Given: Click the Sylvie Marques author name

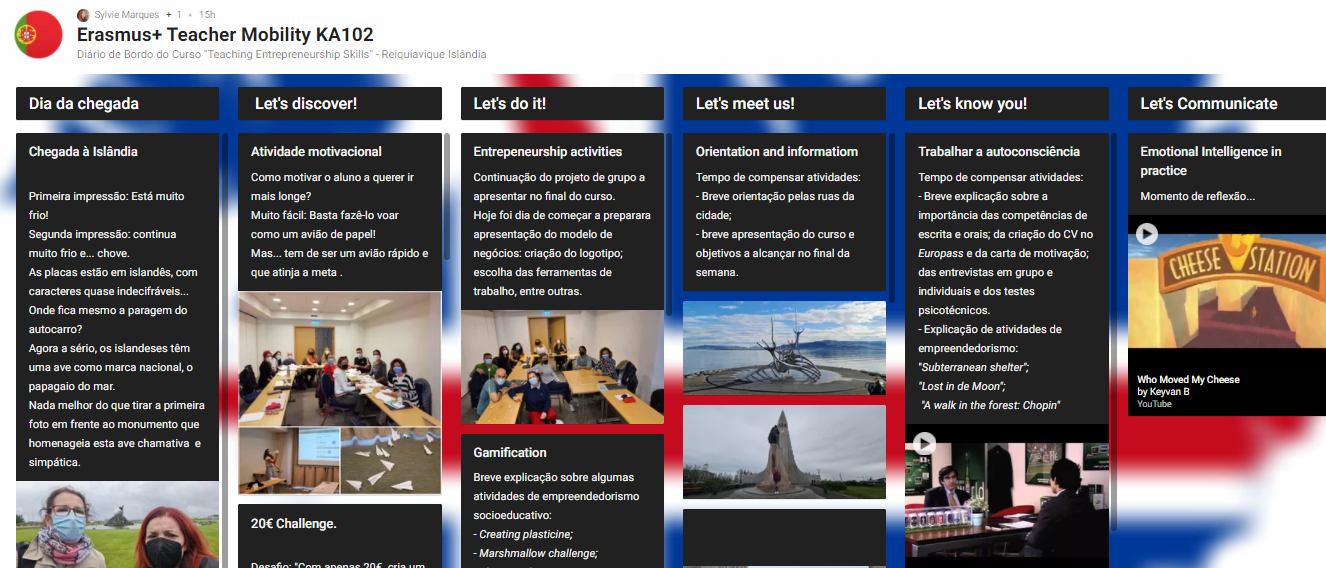Looking at the screenshot, I should [x=126, y=15].
